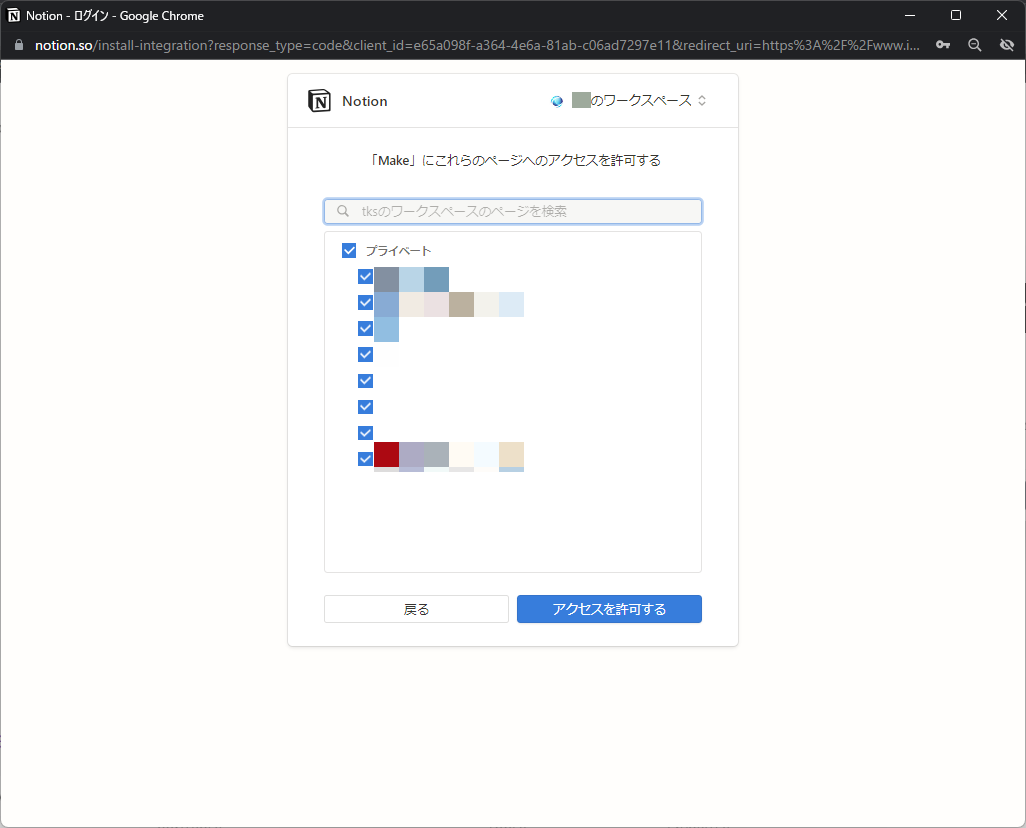Viewport: 1026px width, 828px height.
Task: Toggle the last page checkbox under プライベート
Action: [365, 459]
